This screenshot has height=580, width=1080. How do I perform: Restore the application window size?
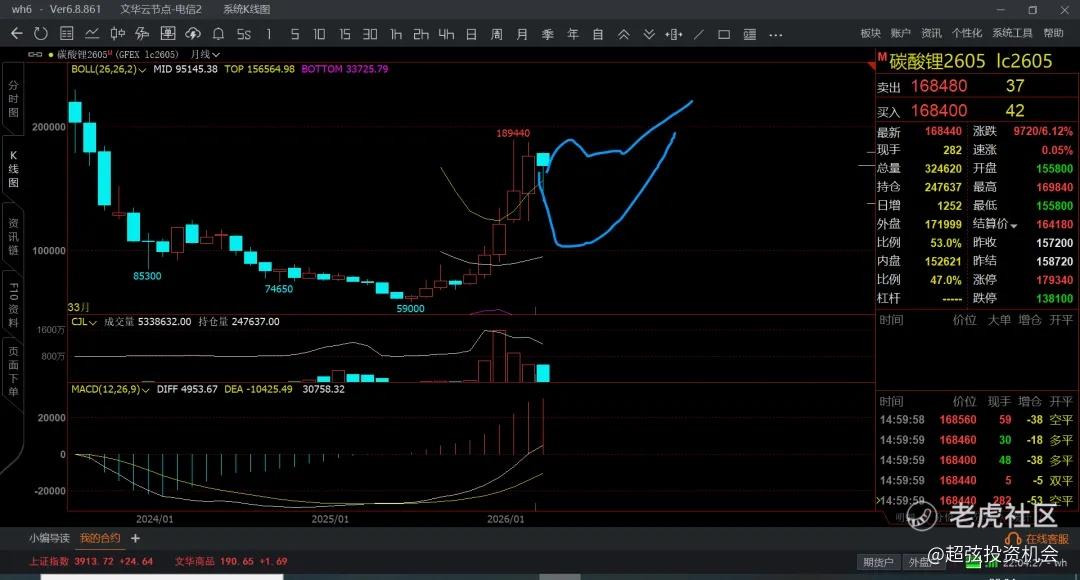pos(1032,10)
